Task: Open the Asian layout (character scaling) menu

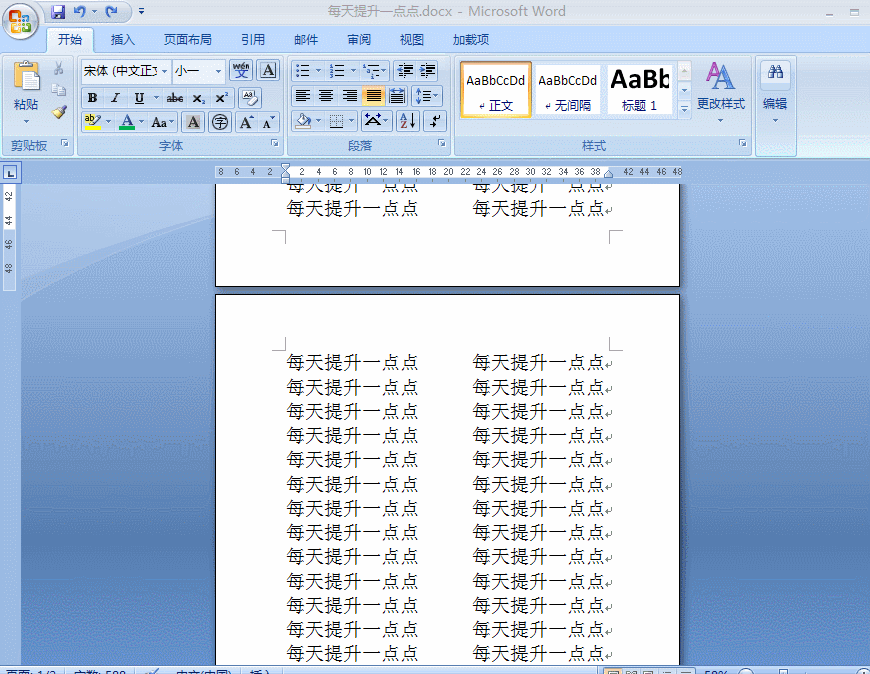Action: [376, 121]
